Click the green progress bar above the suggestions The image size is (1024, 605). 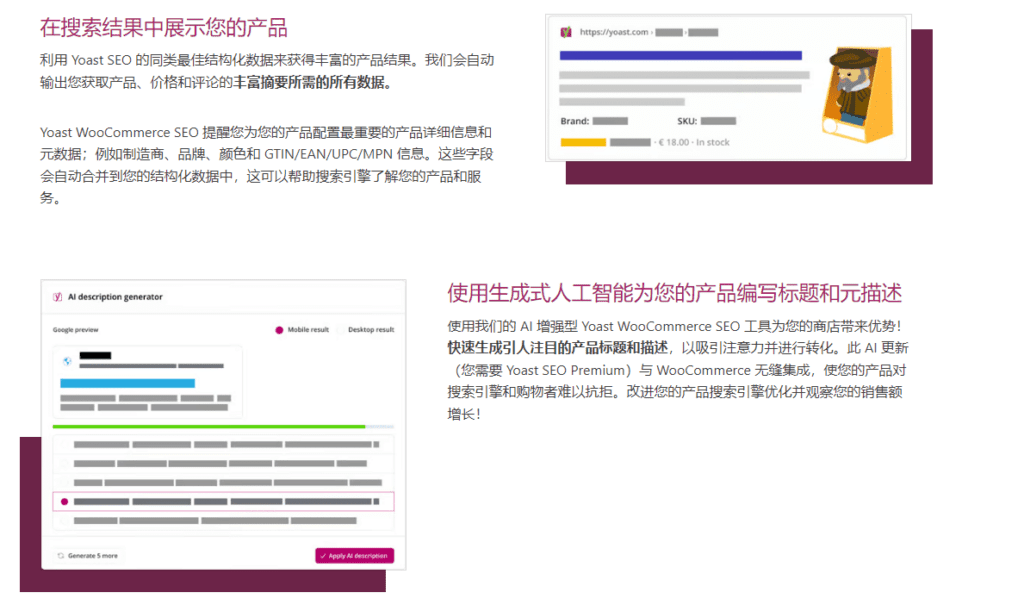pyautogui.click(x=209, y=427)
